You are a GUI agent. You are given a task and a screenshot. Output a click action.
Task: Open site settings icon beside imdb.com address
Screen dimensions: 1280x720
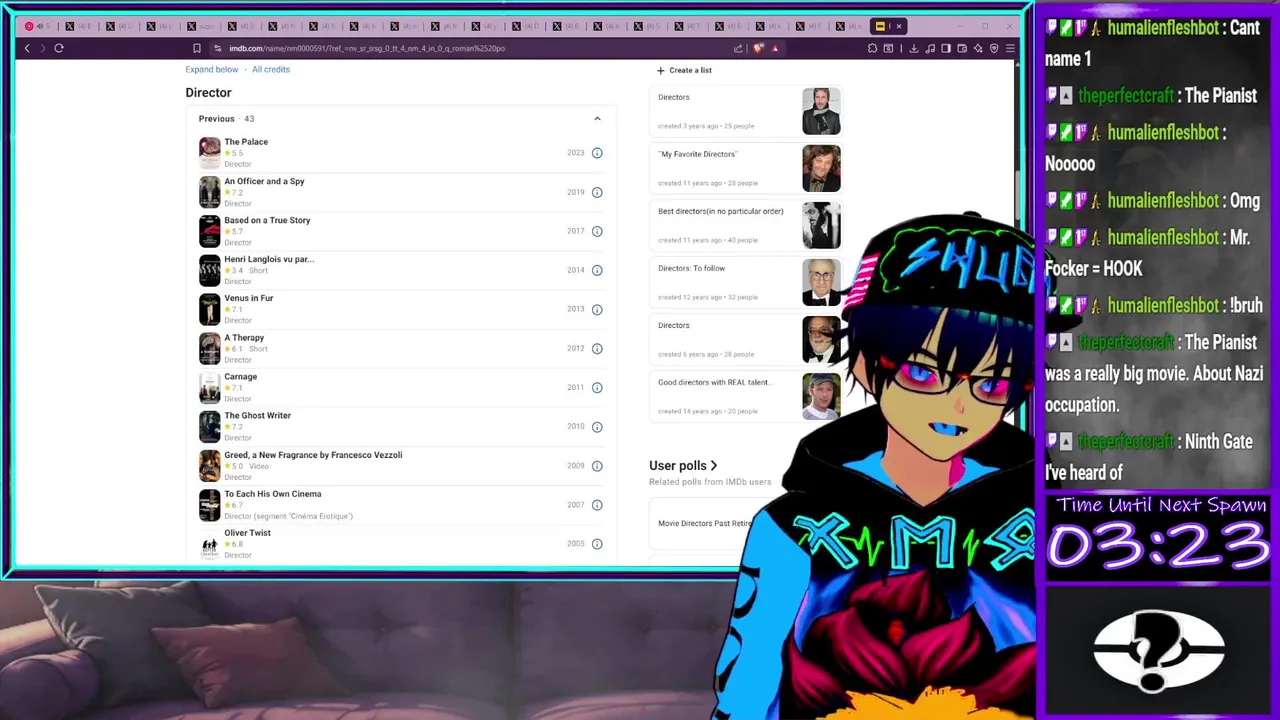coord(217,48)
